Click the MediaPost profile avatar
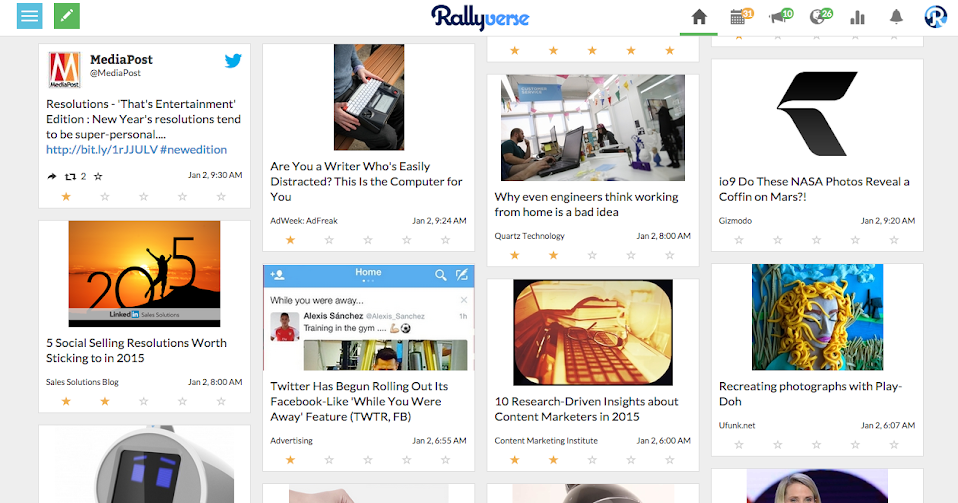 pos(64,70)
